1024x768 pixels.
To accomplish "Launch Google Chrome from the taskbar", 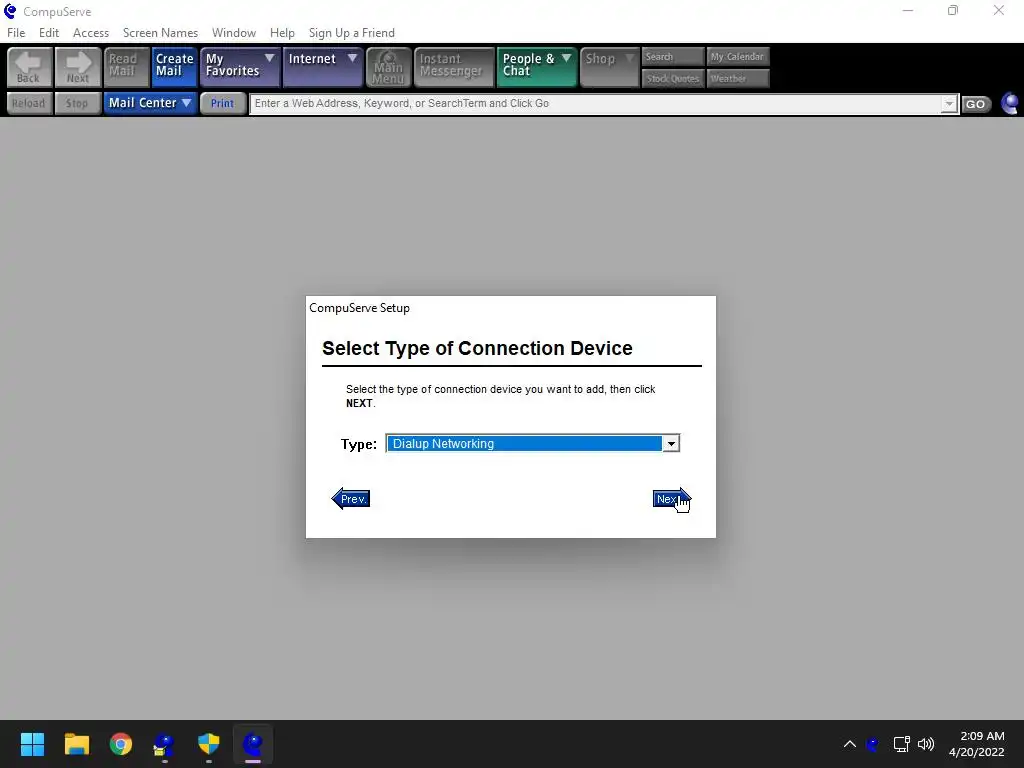I will pos(120,744).
